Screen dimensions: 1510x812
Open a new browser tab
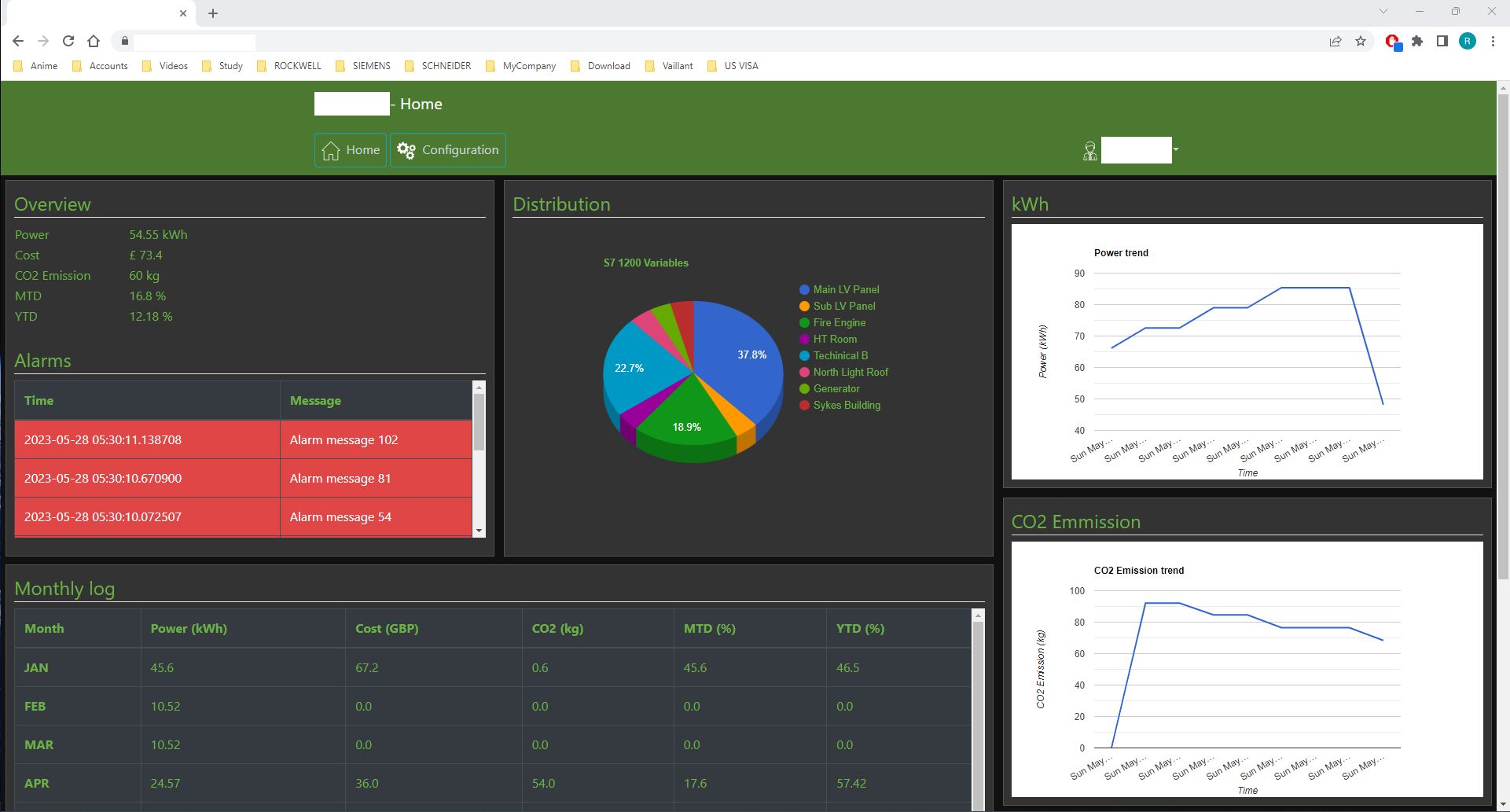click(213, 13)
